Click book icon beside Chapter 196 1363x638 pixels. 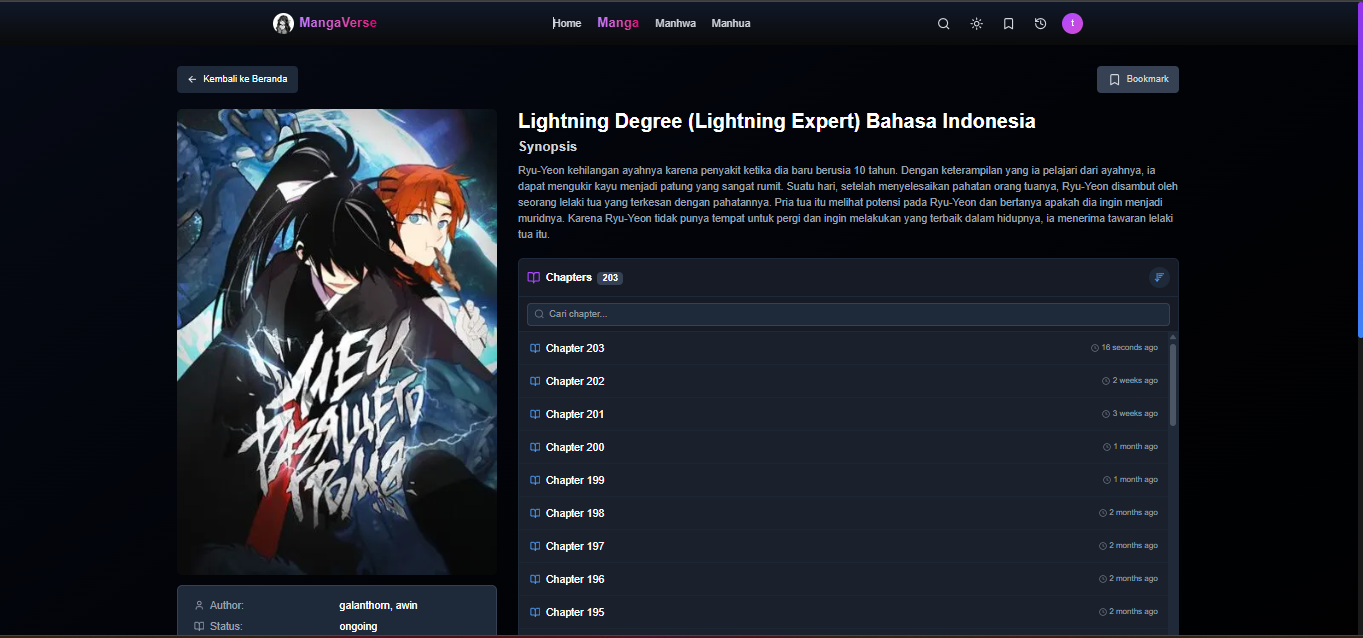(x=535, y=579)
